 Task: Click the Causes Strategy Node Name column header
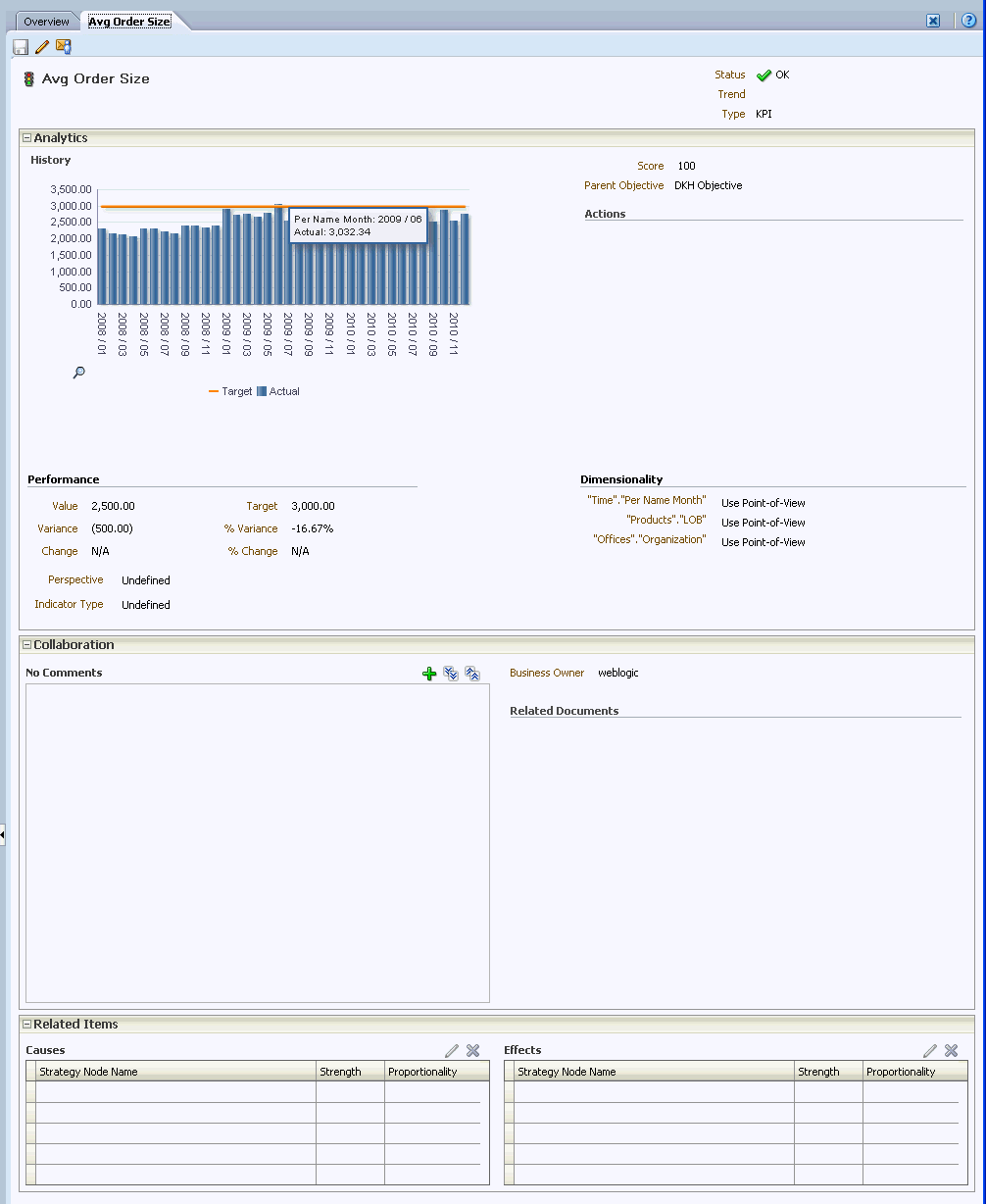[176, 1072]
